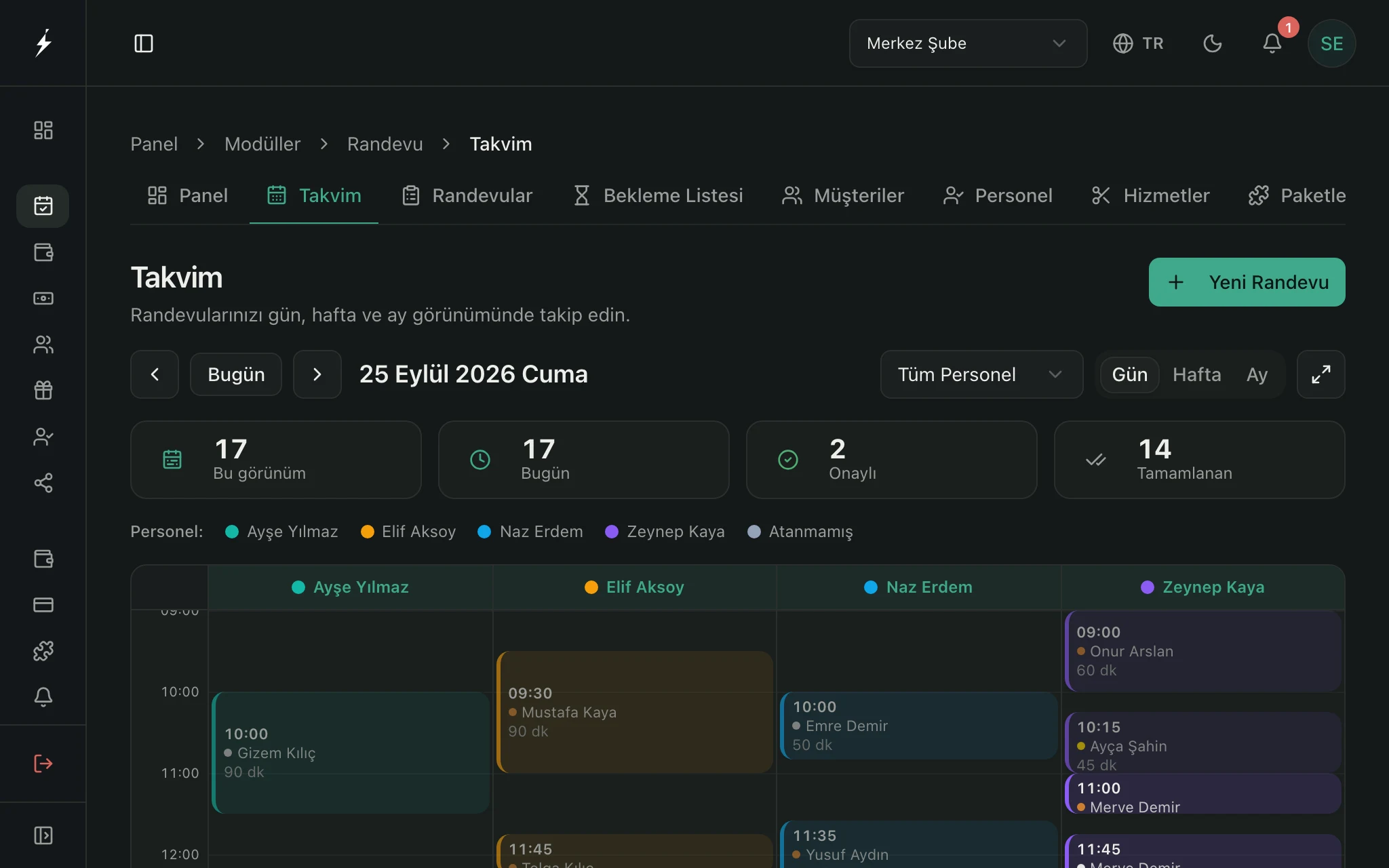Open the banknote icon in sidebar
1389x868 pixels.
[43, 298]
